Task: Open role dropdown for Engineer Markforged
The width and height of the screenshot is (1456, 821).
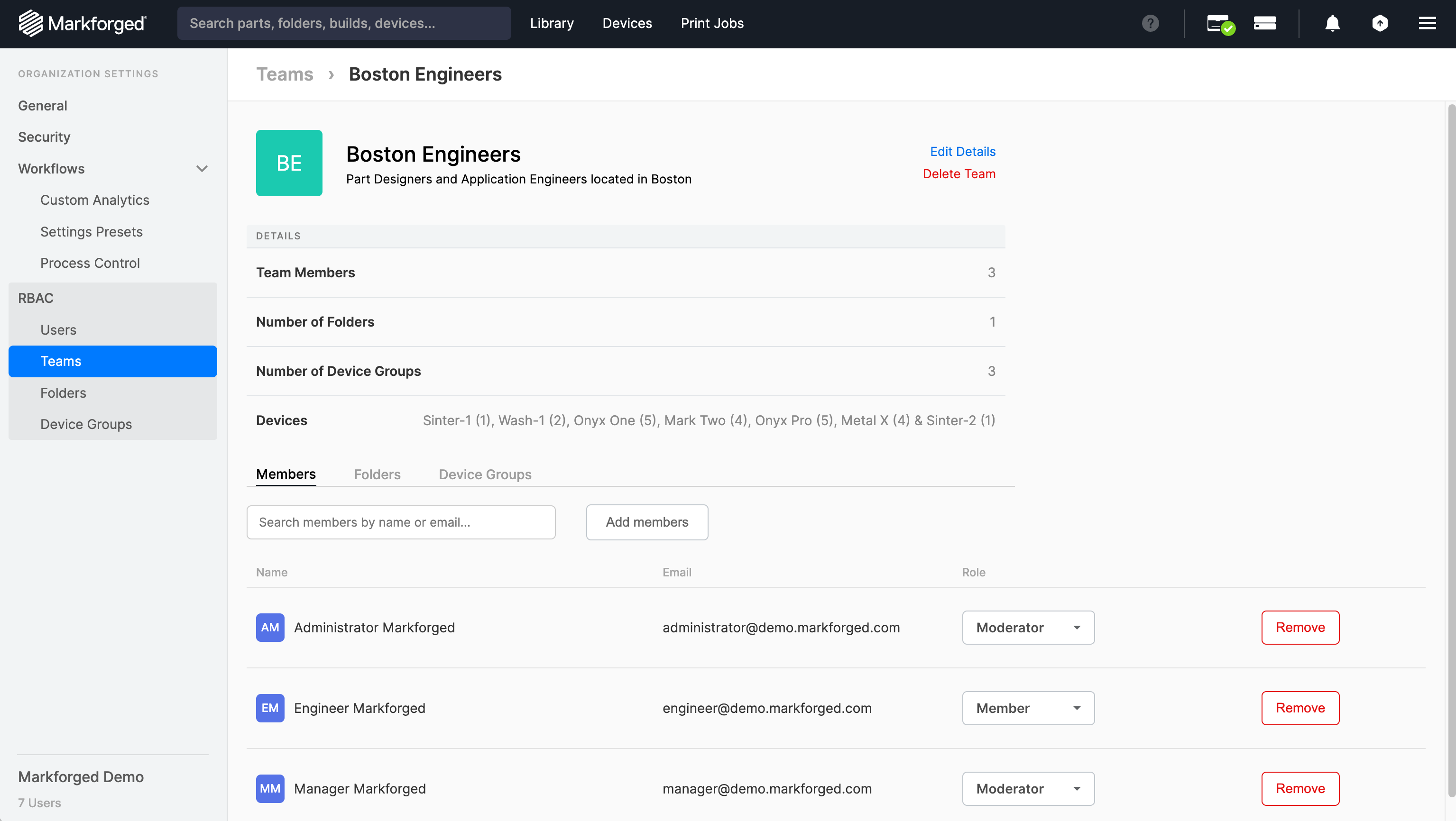Action: pos(1028,707)
